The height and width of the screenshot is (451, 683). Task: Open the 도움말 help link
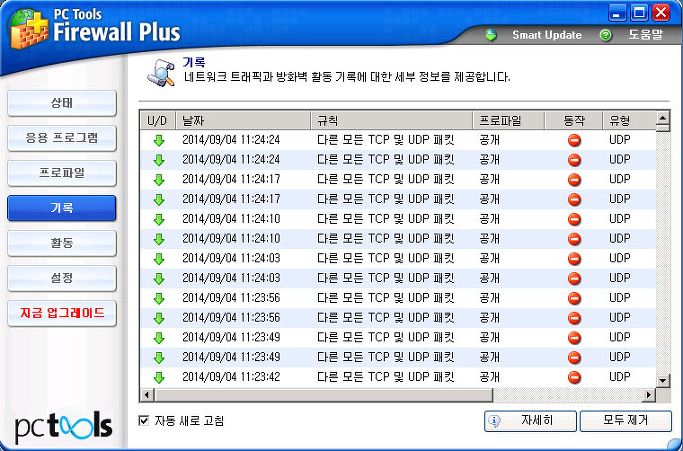(645, 35)
